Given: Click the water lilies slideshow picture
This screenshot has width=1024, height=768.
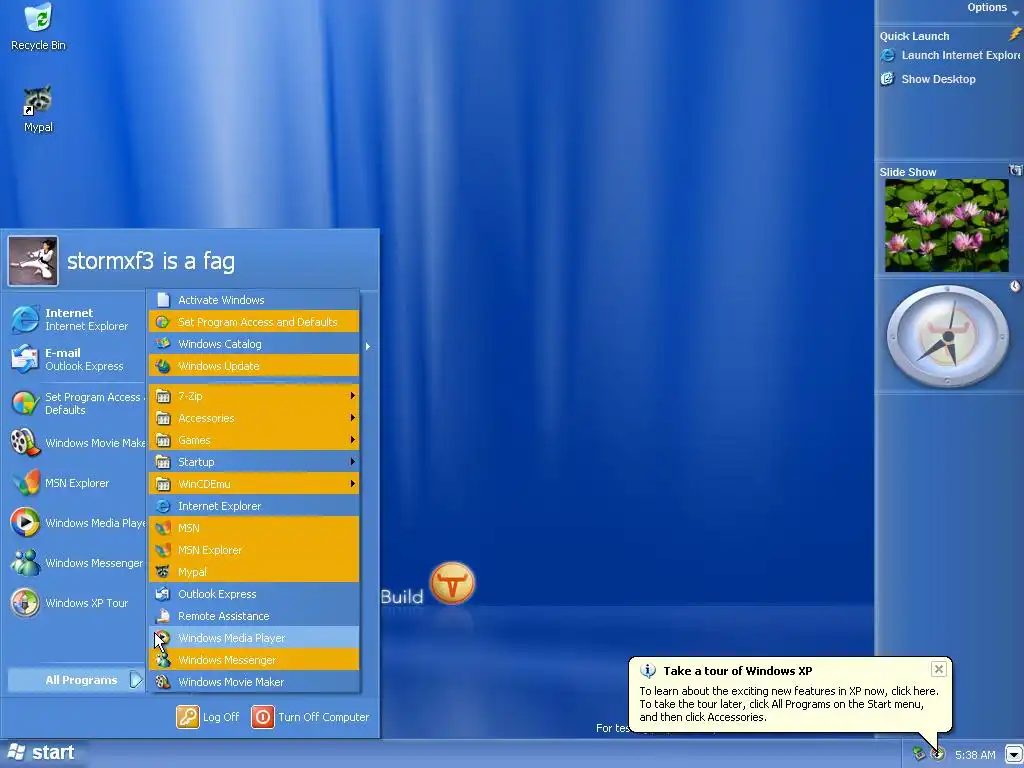Looking at the screenshot, I should [946, 225].
